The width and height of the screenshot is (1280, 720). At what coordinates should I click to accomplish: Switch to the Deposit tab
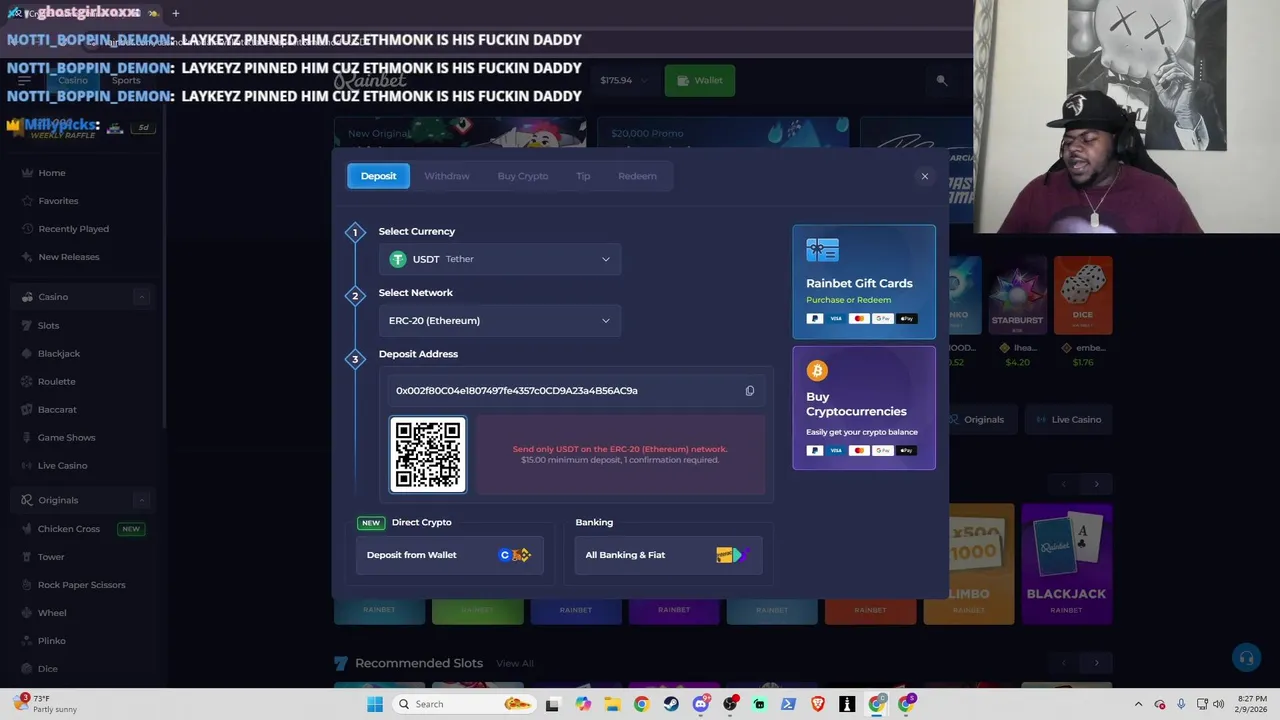tap(378, 176)
